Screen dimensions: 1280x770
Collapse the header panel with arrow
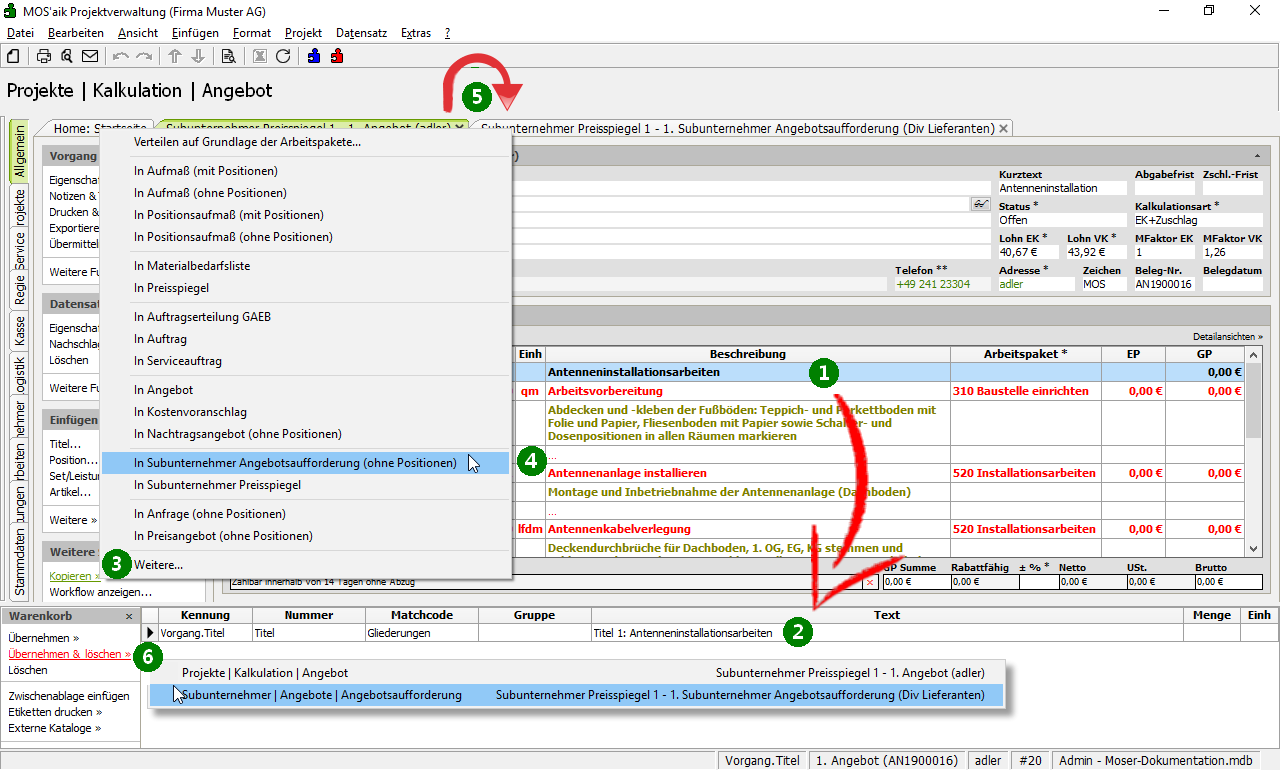point(1256,156)
